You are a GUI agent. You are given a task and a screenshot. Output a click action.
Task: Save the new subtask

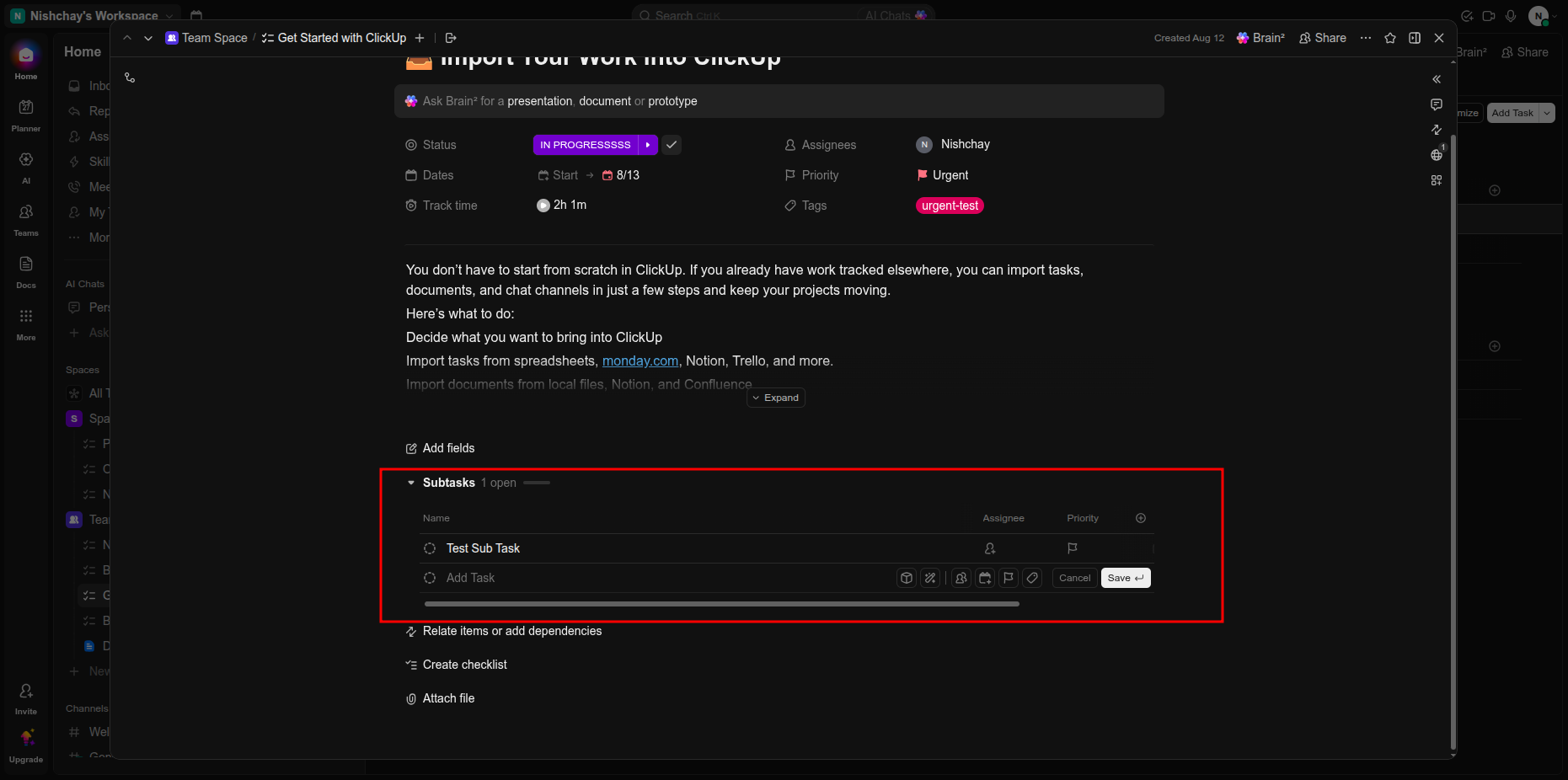pyautogui.click(x=1126, y=578)
